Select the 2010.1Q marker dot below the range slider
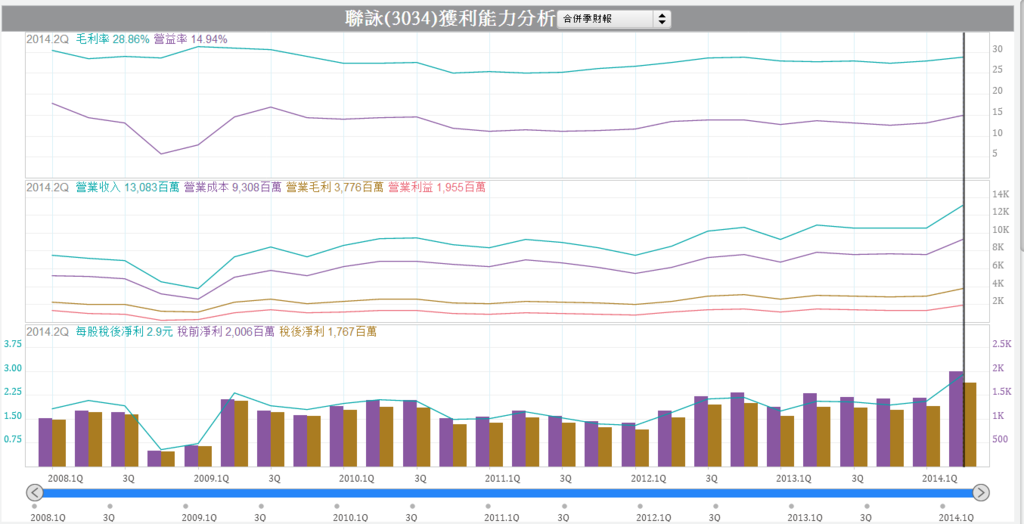The image size is (1024, 524). [x=336, y=506]
